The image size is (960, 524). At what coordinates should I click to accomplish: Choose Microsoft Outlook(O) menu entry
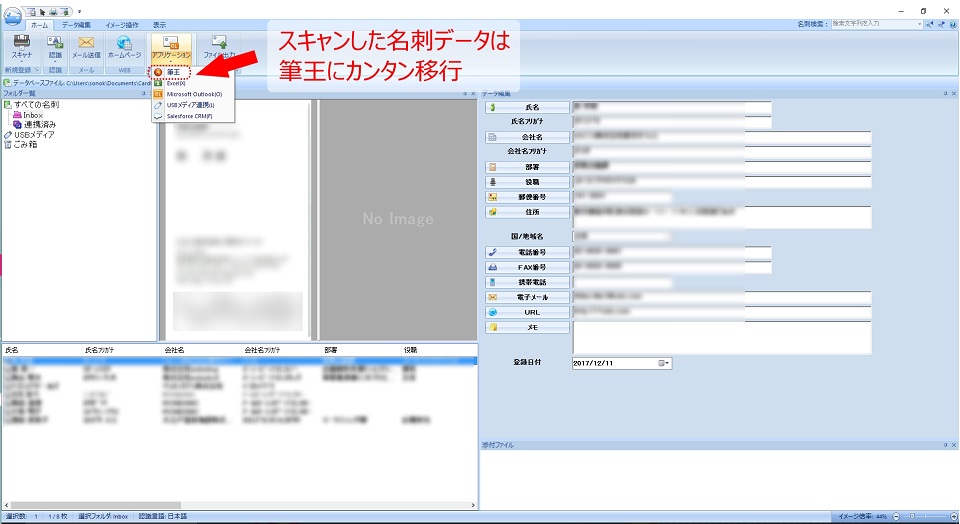pos(193,94)
